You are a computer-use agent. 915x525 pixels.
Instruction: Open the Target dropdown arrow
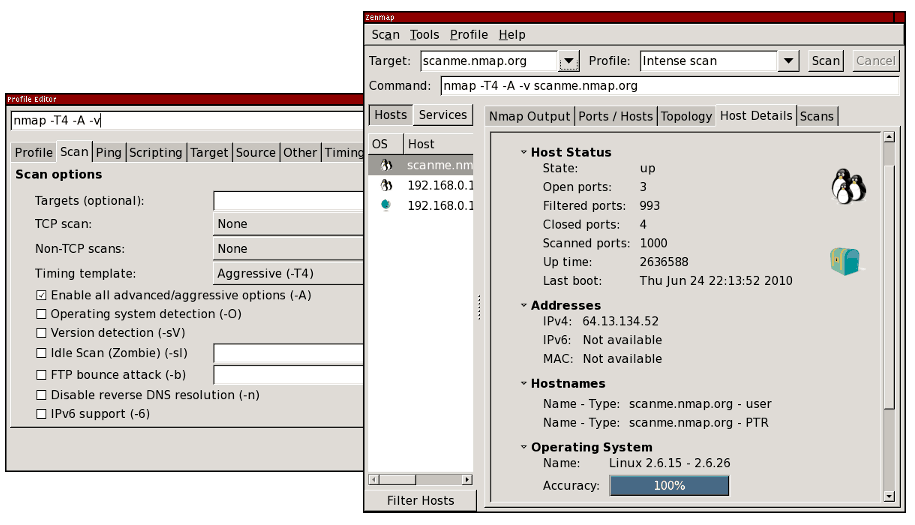(568, 61)
